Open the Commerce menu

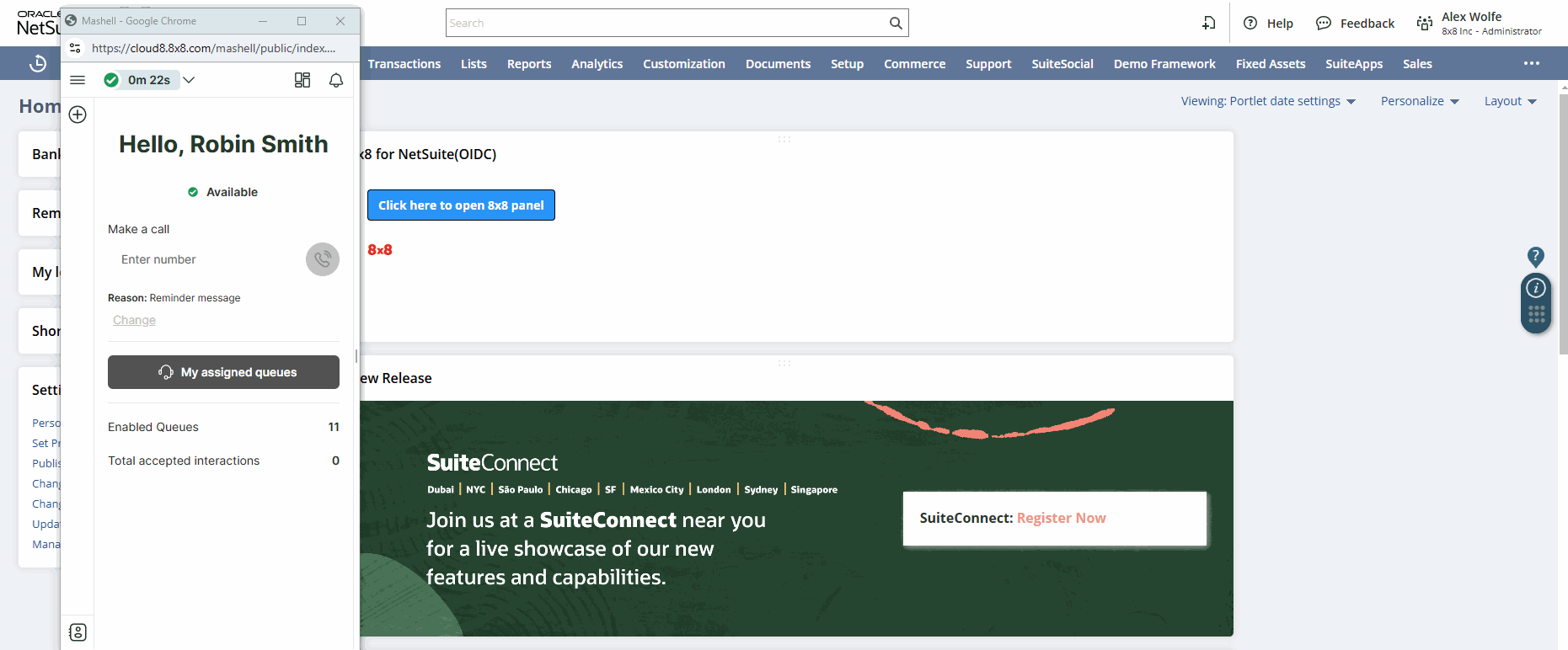click(x=914, y=64)
